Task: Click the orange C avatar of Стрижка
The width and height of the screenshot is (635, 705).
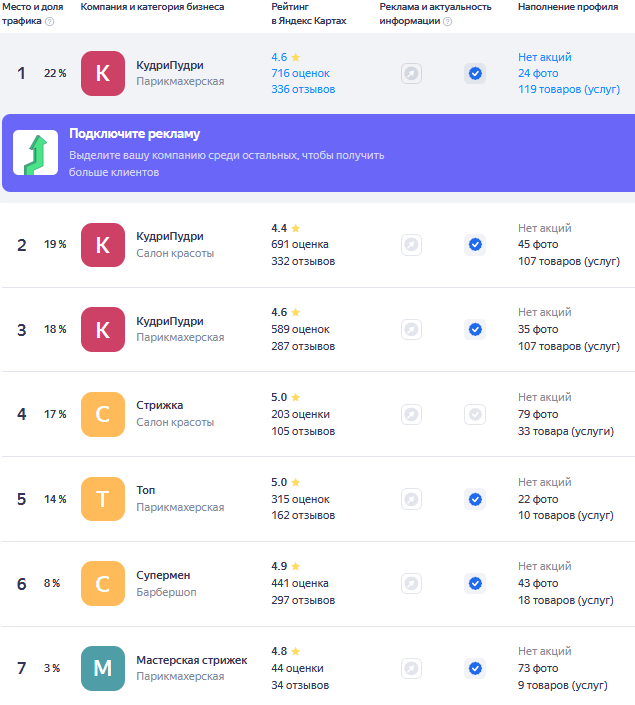Action: [103, 414]
